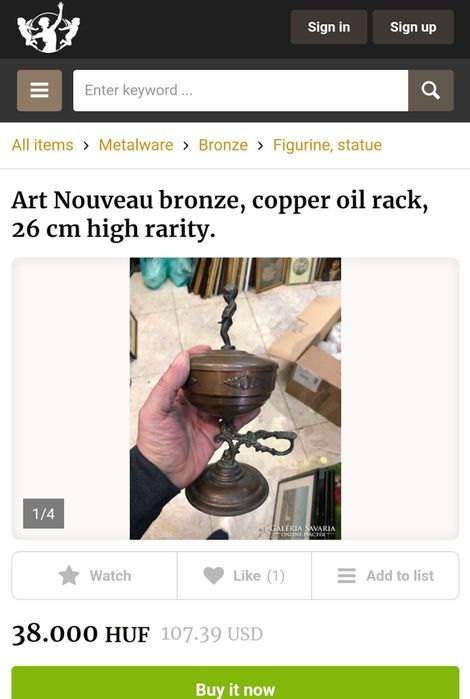470x699 pixels.
Task: Click the breadcrumb chevron after All items
Action: [86, 145]
